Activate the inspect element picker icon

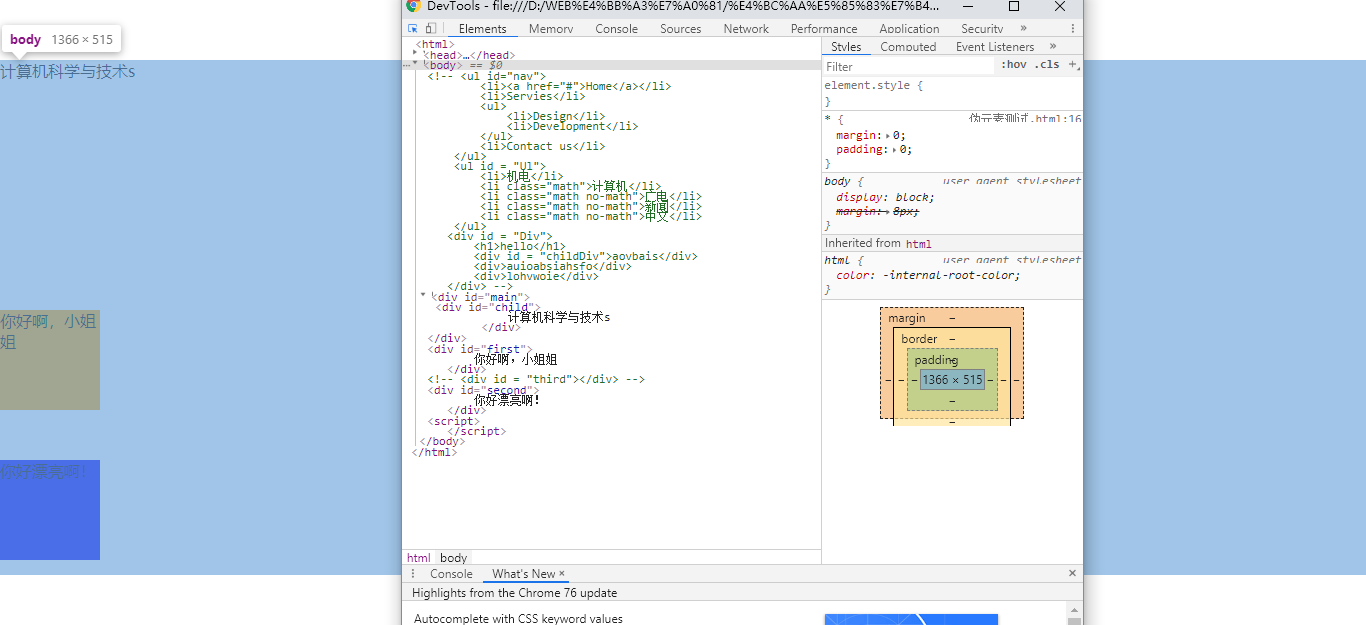click(413, 28)
